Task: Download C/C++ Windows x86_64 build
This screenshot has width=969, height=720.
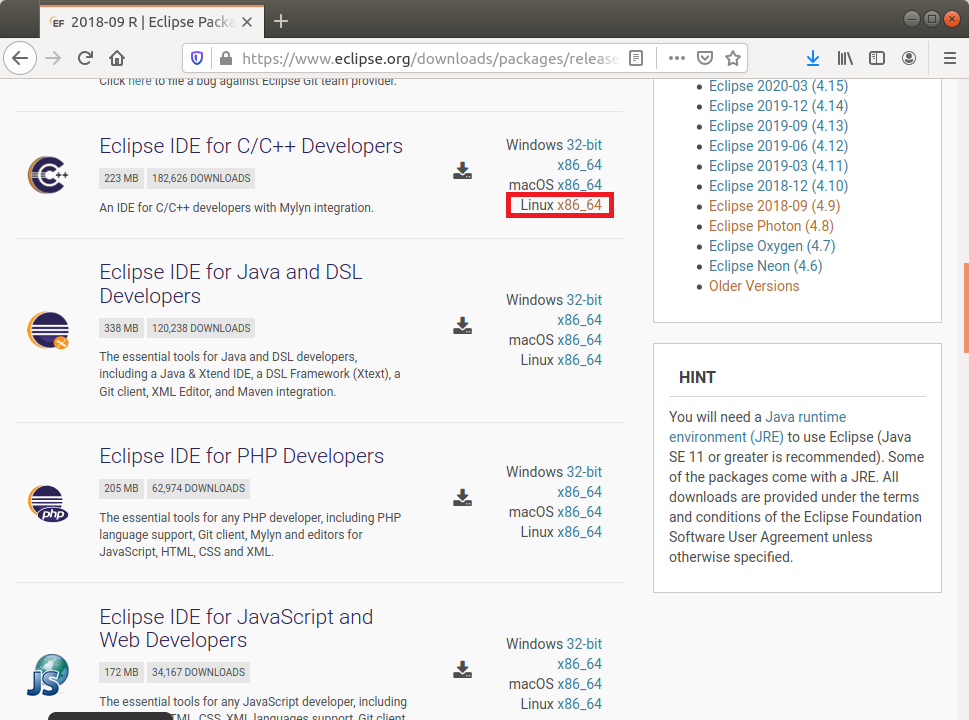Action: tap(579, 165)
